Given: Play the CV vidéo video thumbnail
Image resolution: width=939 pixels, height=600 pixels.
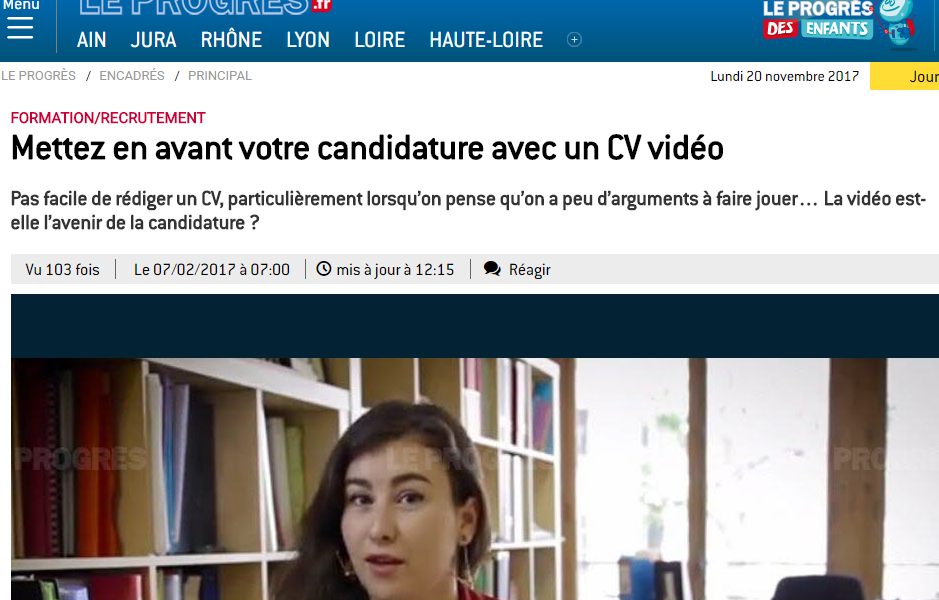Looking at the screenshot, I should [475, 447].
